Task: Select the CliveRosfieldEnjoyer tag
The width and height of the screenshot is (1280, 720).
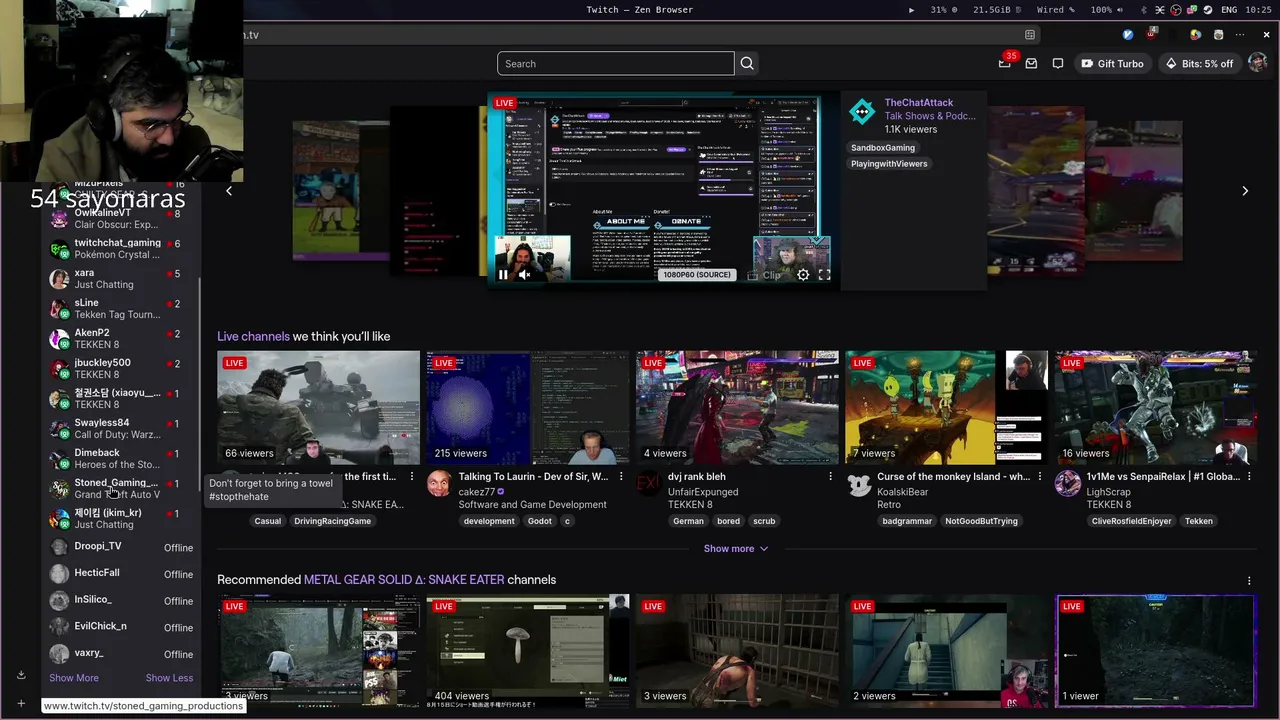Action: pyautogui.click(x=1132, y=521)
